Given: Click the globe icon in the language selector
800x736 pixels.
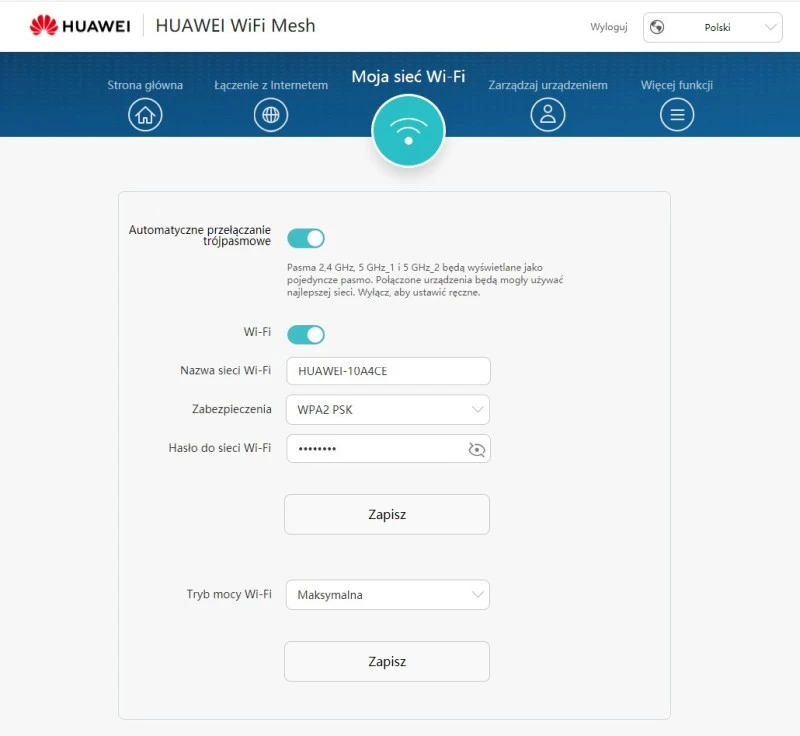Looking at the screenshot, I should pyautogui.click(x=657, y=27).
